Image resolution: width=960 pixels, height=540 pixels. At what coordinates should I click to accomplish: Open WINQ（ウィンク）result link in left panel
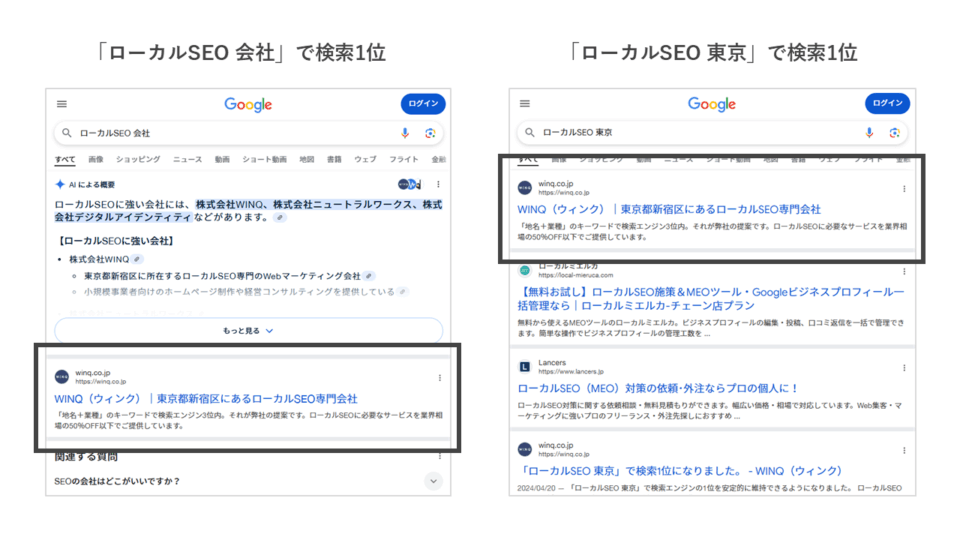(206, 399)
